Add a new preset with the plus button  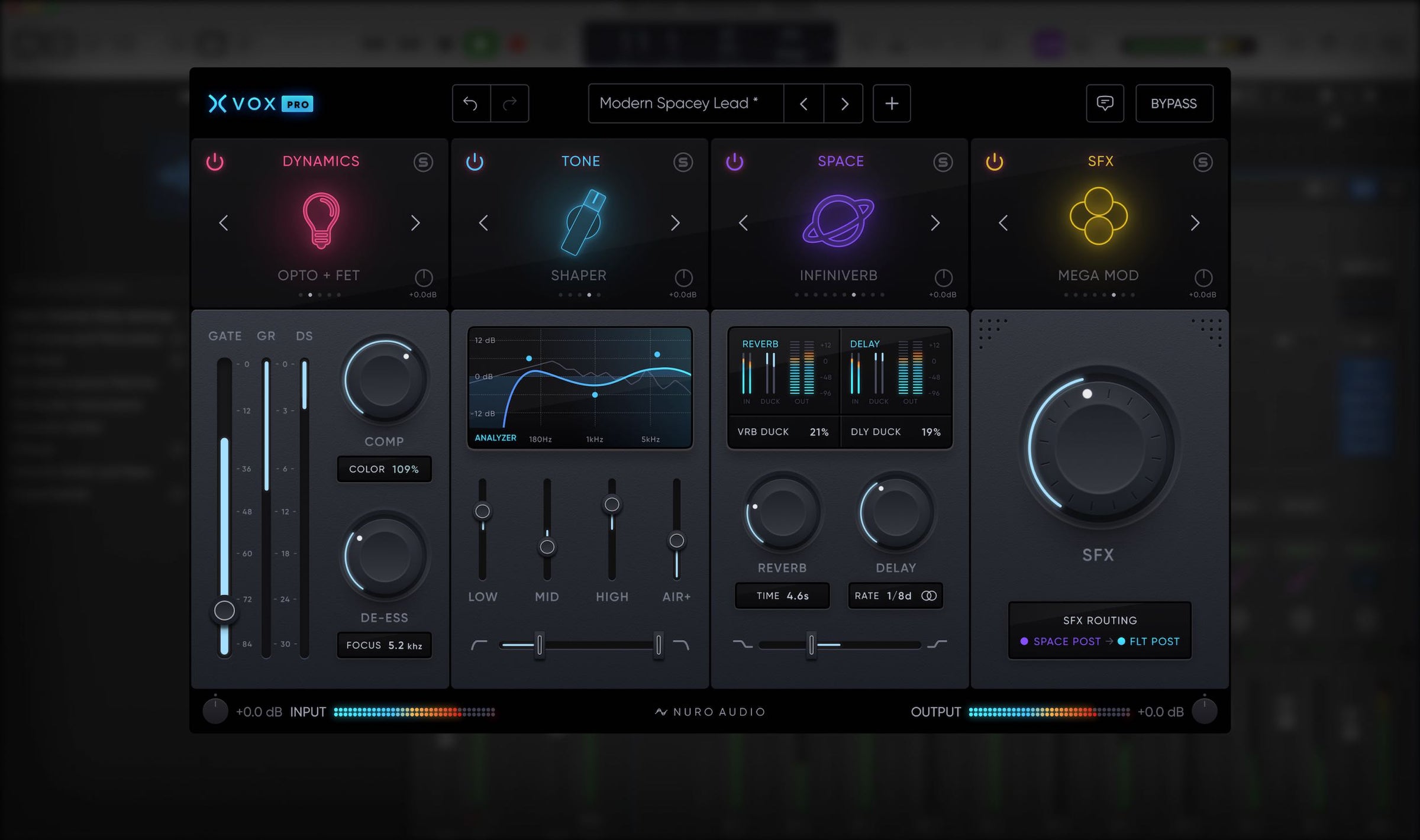pos(892,104)
